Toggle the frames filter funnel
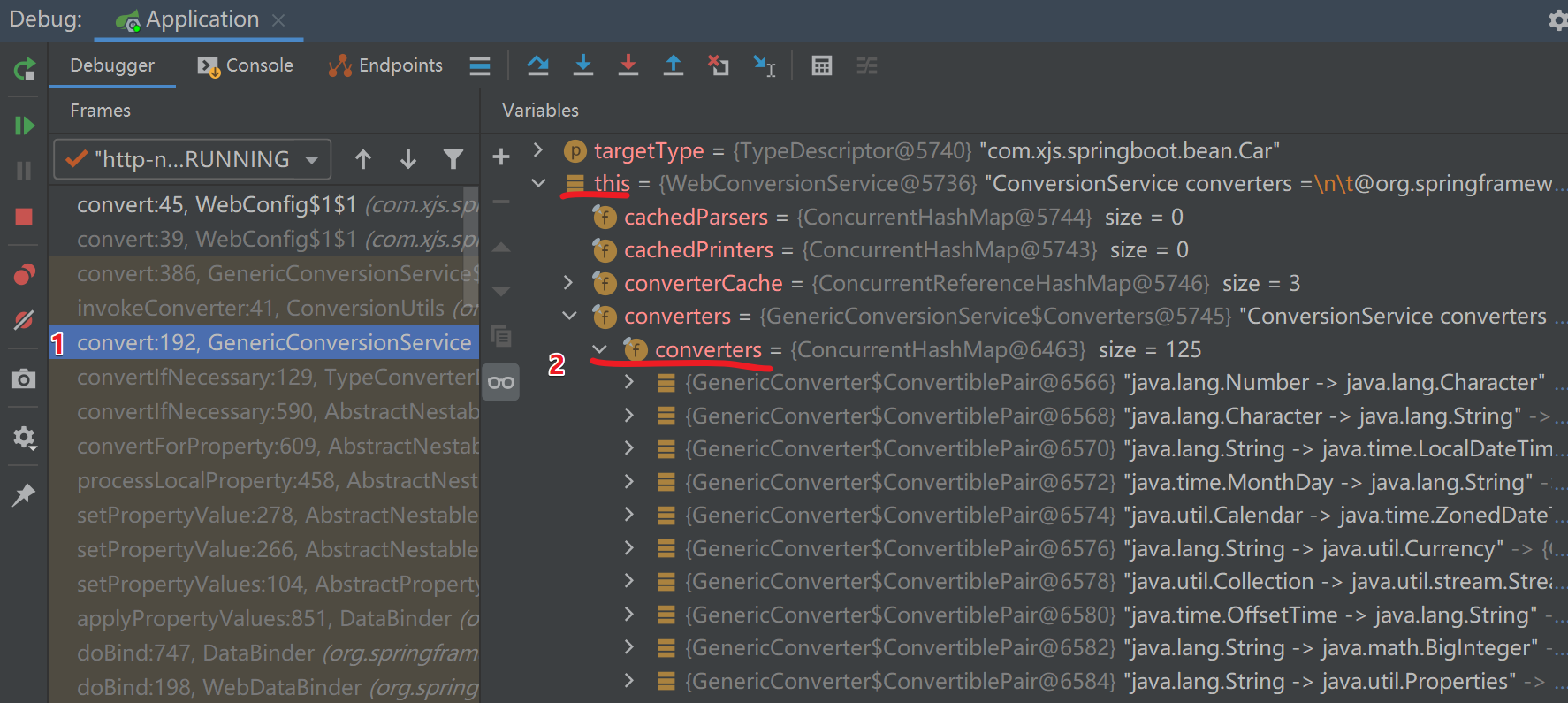The image size is (1568, 703). (x=453, y=159)
